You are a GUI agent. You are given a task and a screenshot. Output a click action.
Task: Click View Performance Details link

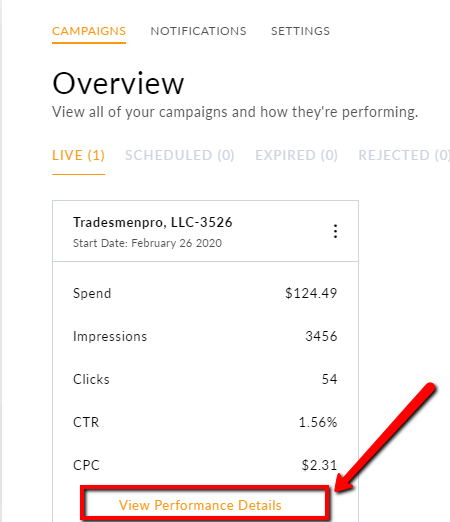click(x=200, y=505)
